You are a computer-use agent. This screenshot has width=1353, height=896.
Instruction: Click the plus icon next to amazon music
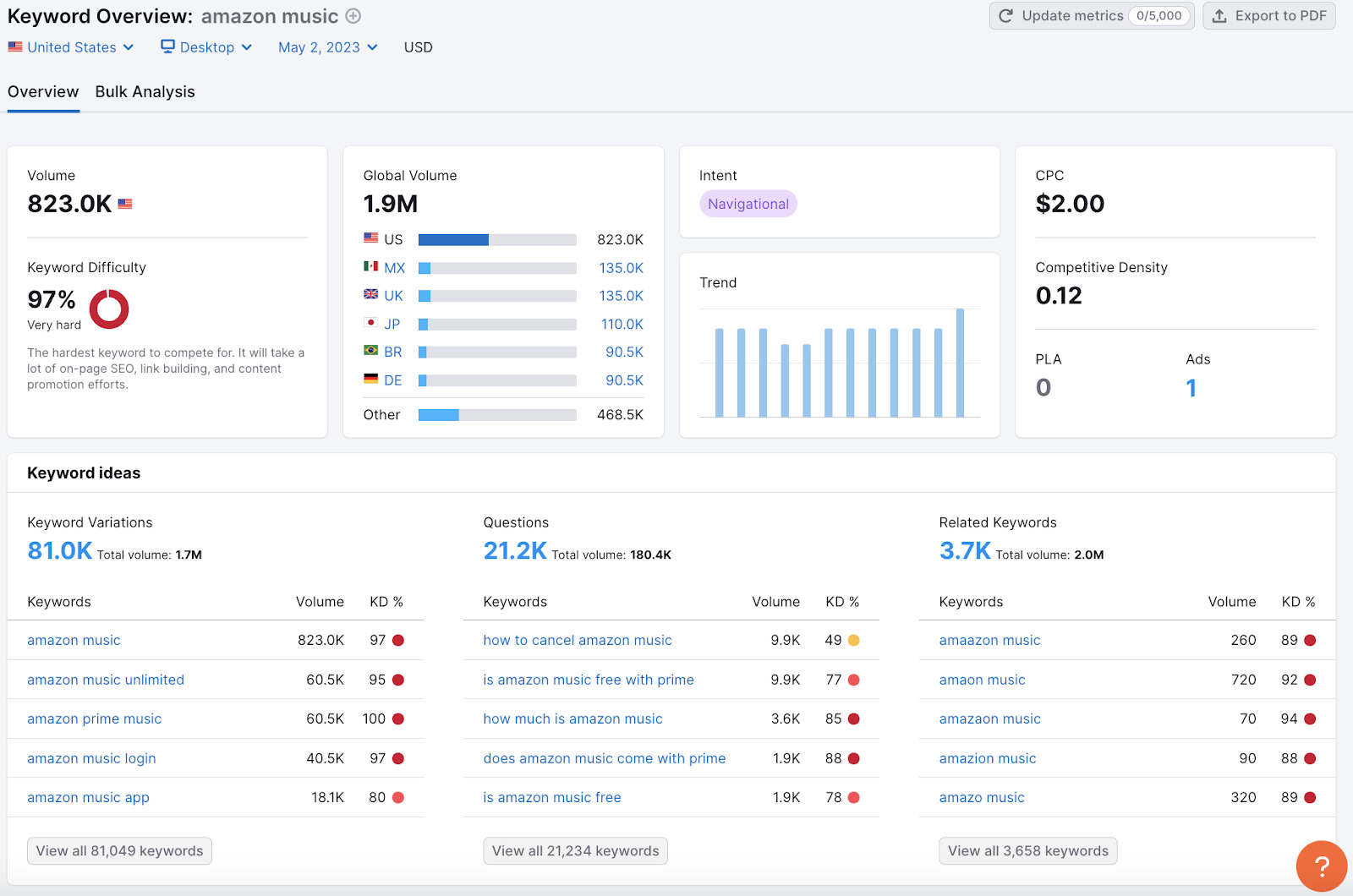(x=352, y=16)
